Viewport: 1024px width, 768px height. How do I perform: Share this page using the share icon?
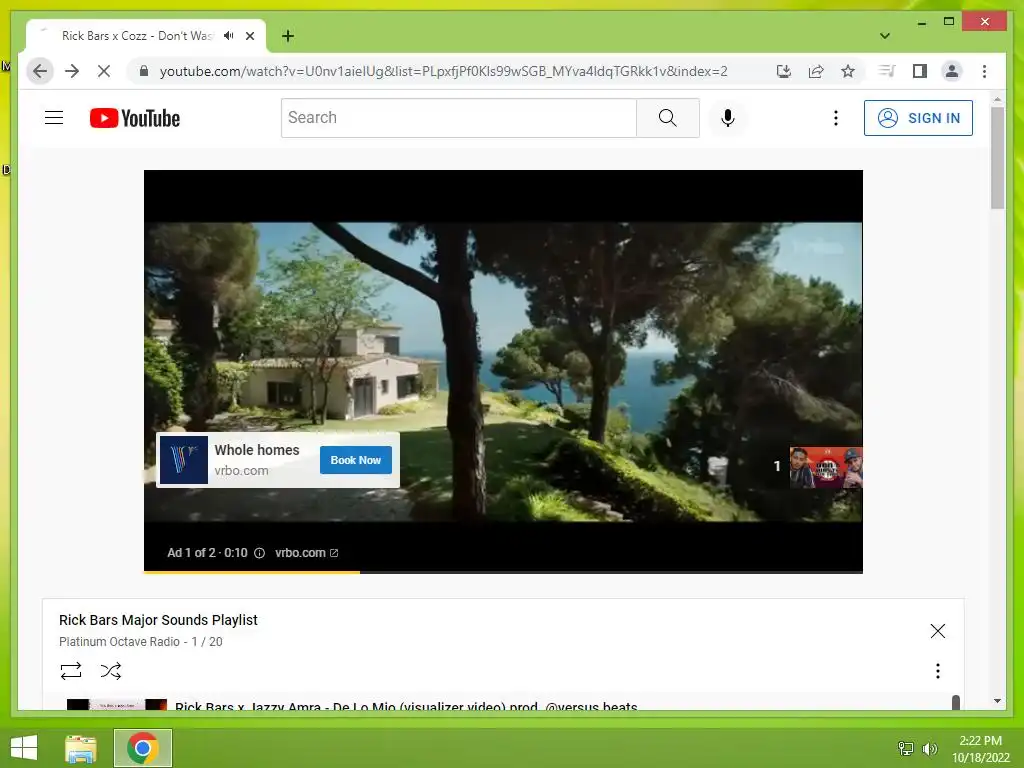point(816,71)
